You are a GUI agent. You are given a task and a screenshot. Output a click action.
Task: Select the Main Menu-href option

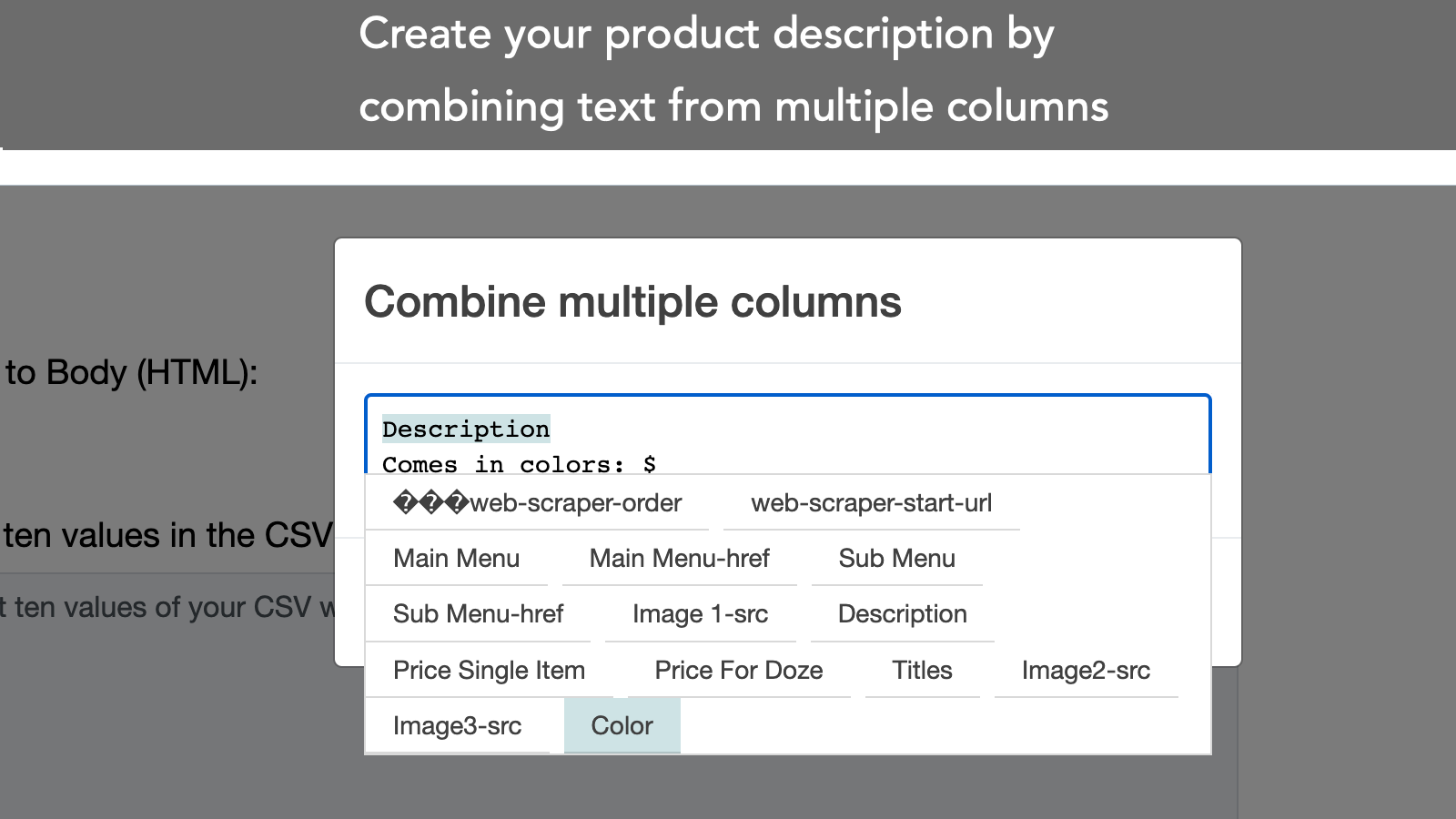(679, 559)
